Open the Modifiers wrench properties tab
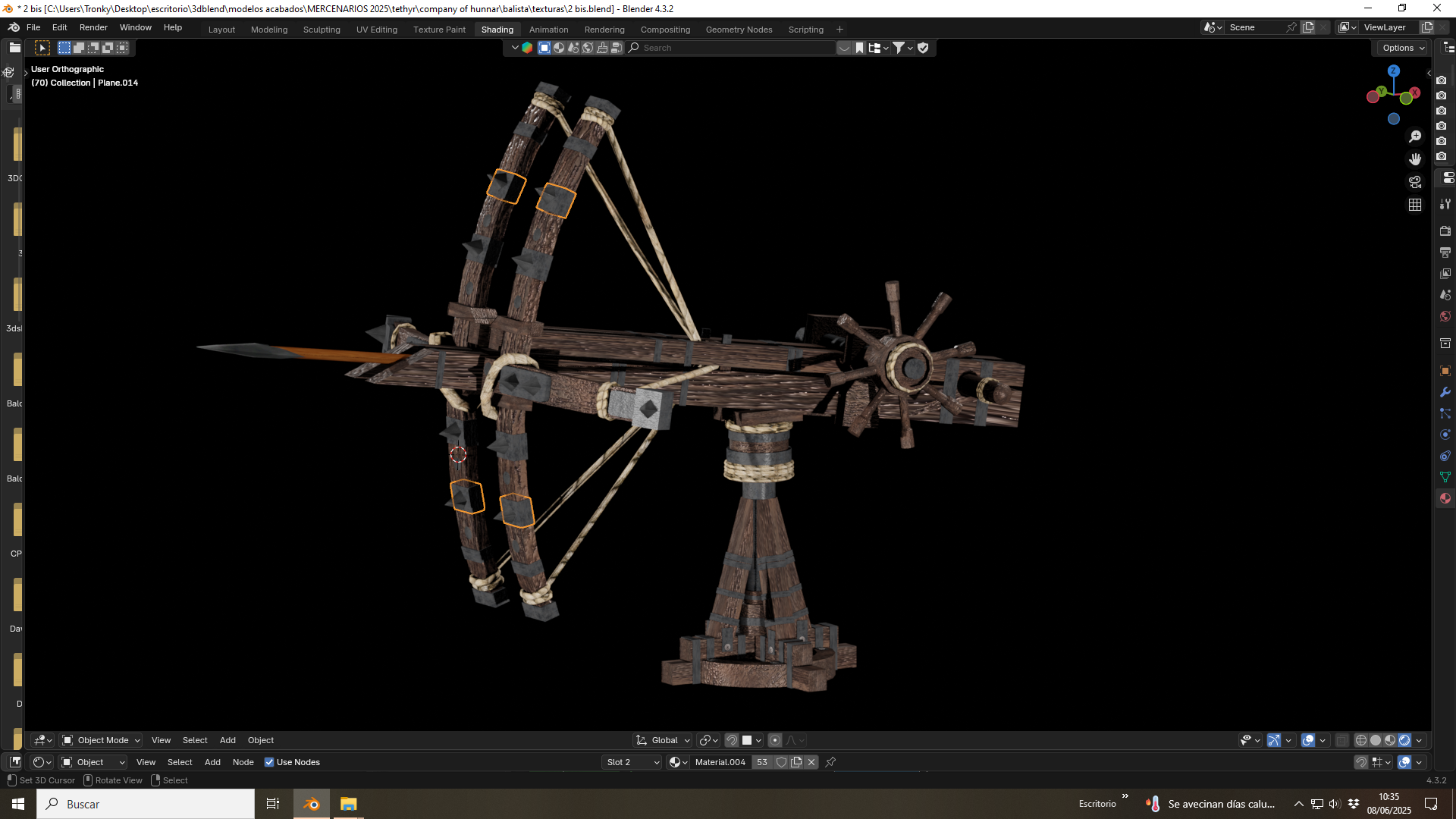Image resolution: width=1456 pixels, height=819 pixels. point(1445,392)
